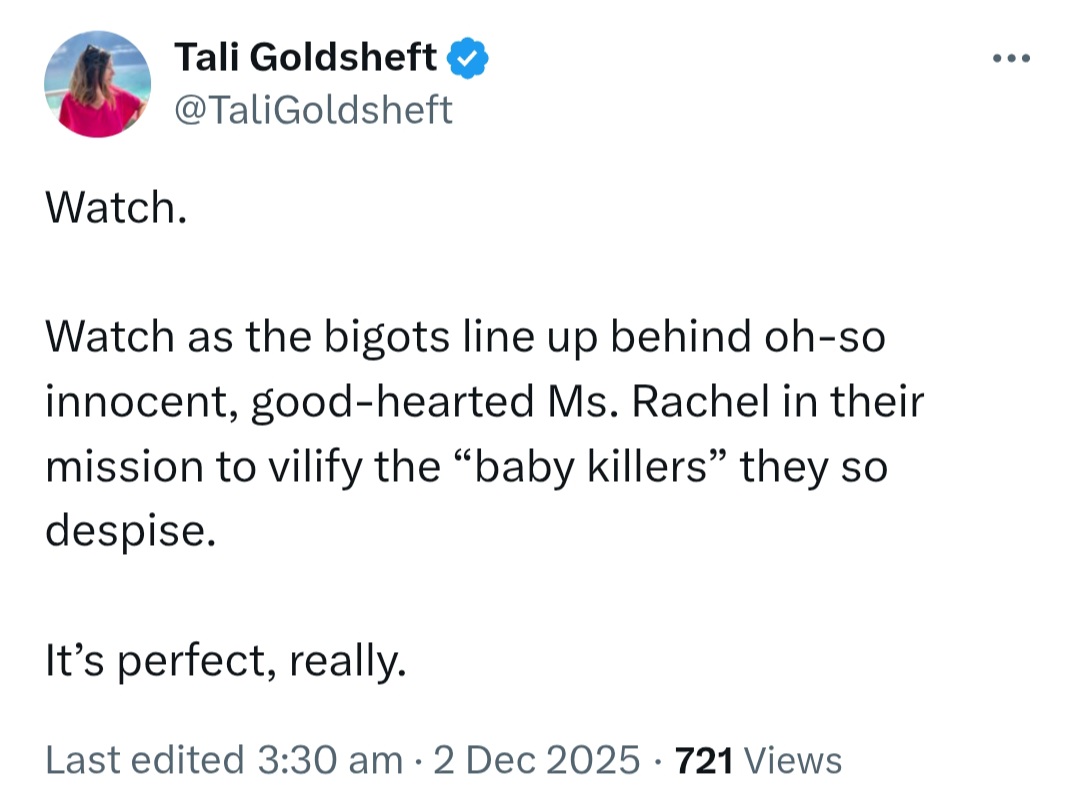Click the 3:30 am timestamp
The width and height of the screenshot is (1080, 809).
[330, 760]
